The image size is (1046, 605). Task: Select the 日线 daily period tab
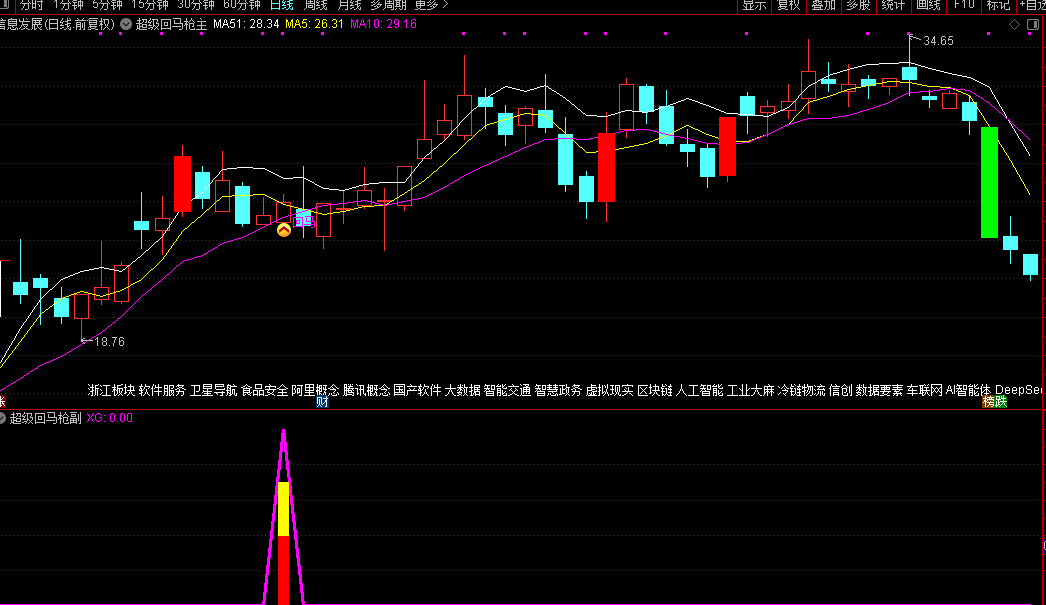(282, 5)
